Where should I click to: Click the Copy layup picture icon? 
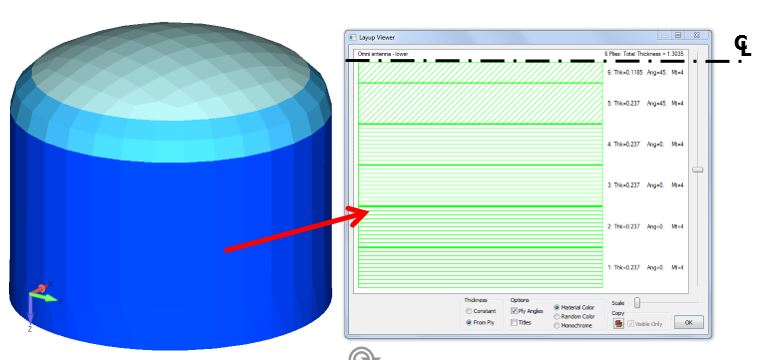pyautogui.click(x=618, y=323)
